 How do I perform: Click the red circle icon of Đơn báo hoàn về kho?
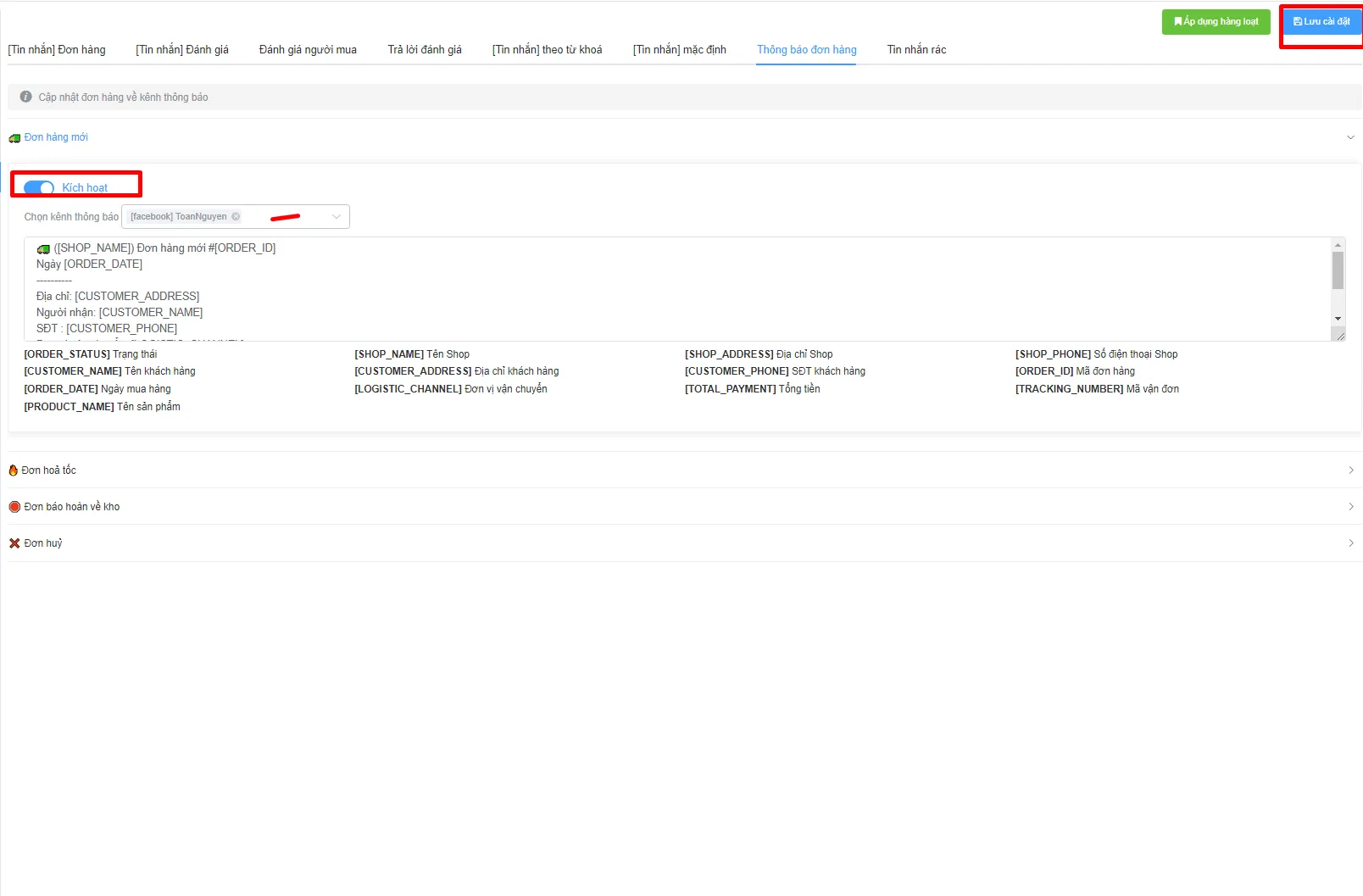pyautogui.click(x=14, y=507)
